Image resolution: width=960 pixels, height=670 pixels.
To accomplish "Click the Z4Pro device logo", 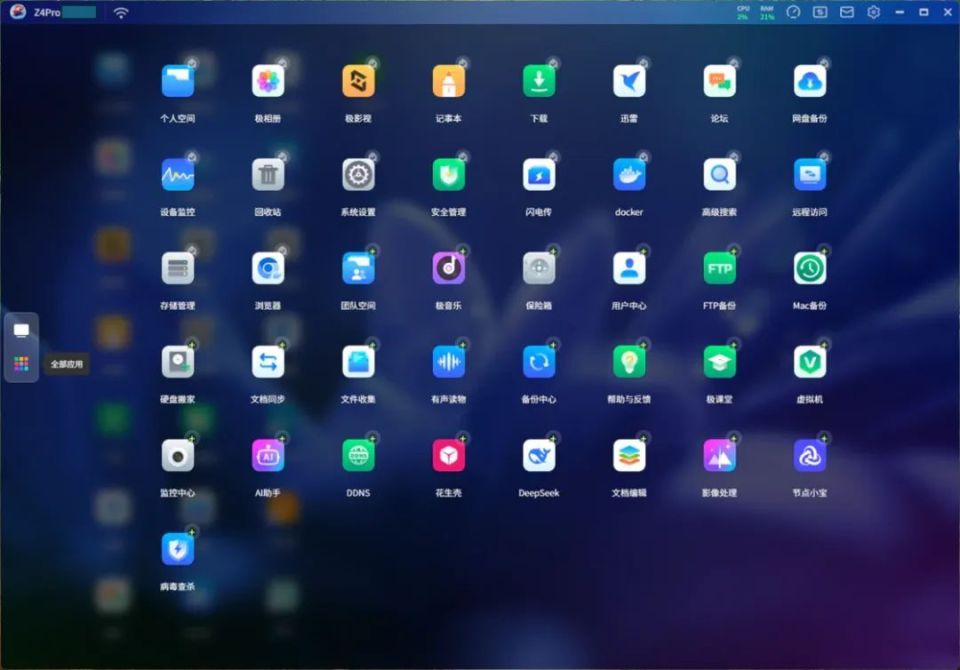I will (18, 12).
